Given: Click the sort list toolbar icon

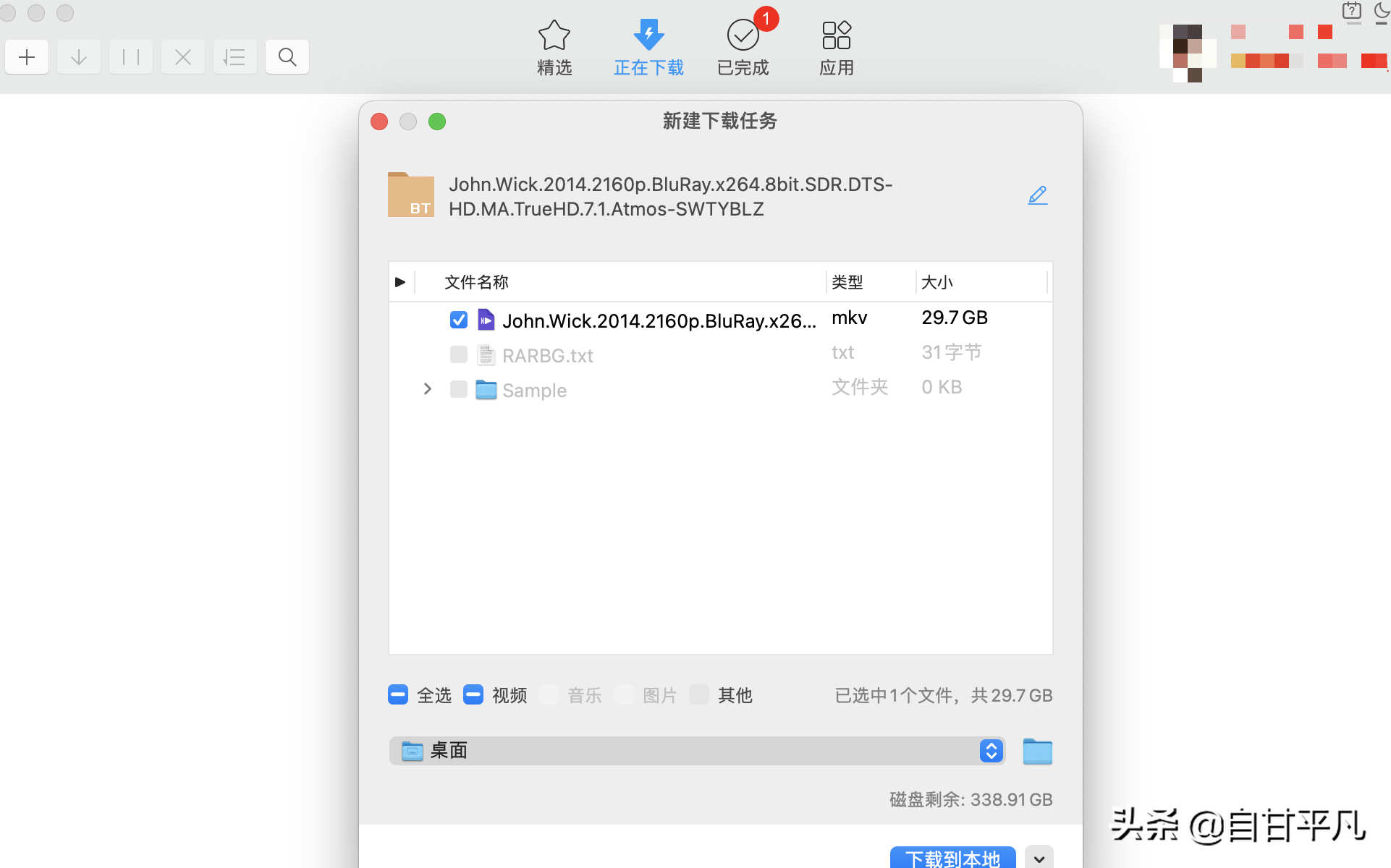Looking at the screenshot, I should click(x=234, y=57).
